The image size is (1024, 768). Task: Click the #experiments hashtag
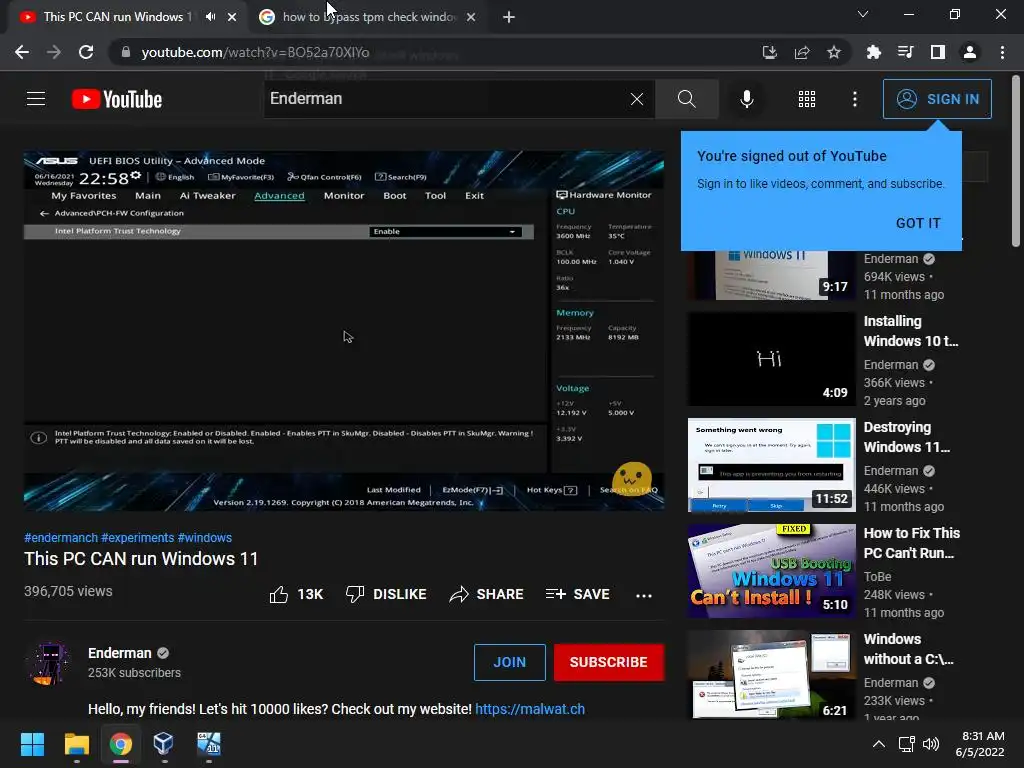[137, 537]
